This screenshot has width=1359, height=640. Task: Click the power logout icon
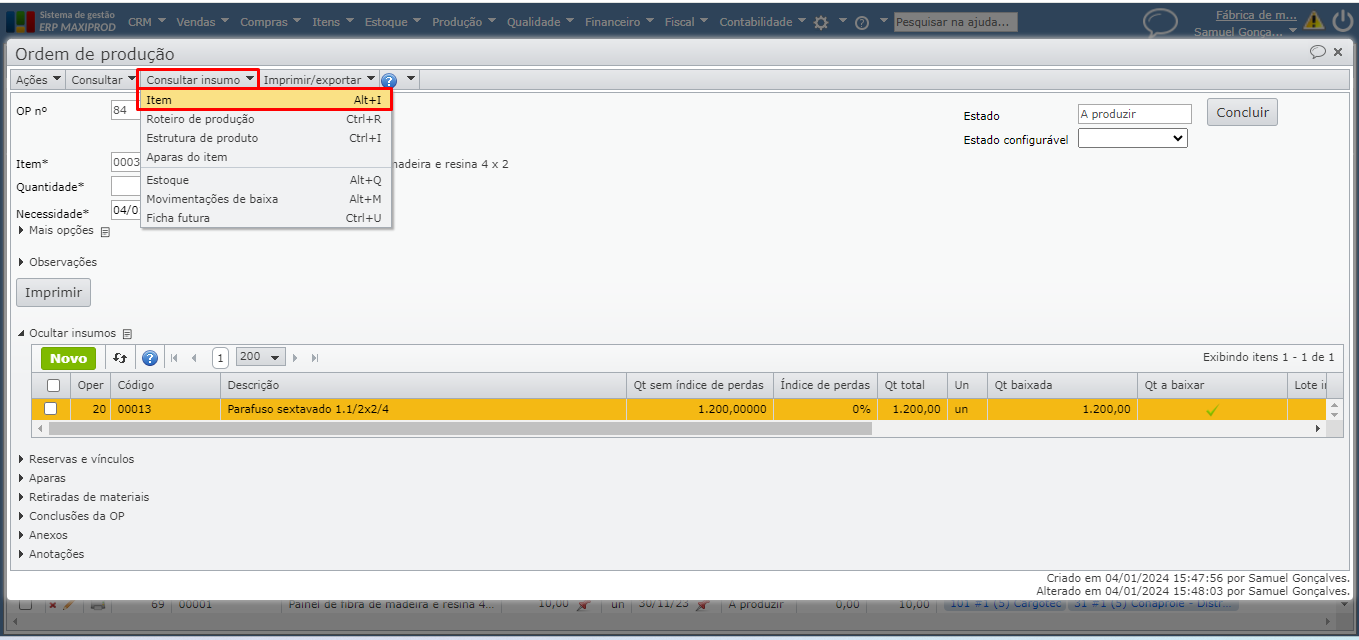(1342, 21)
